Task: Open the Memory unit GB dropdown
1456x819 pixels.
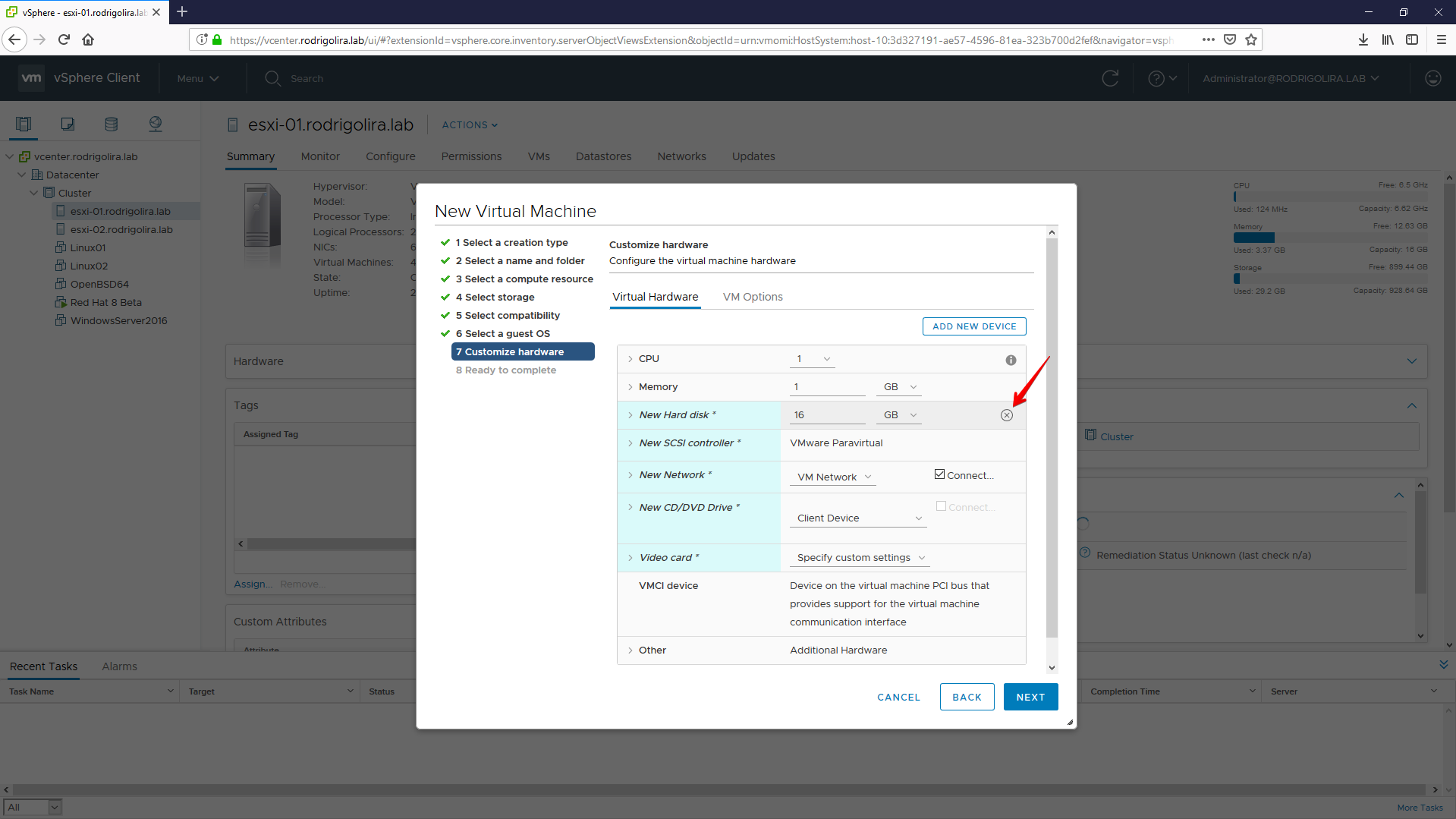Action: point(900,387)
